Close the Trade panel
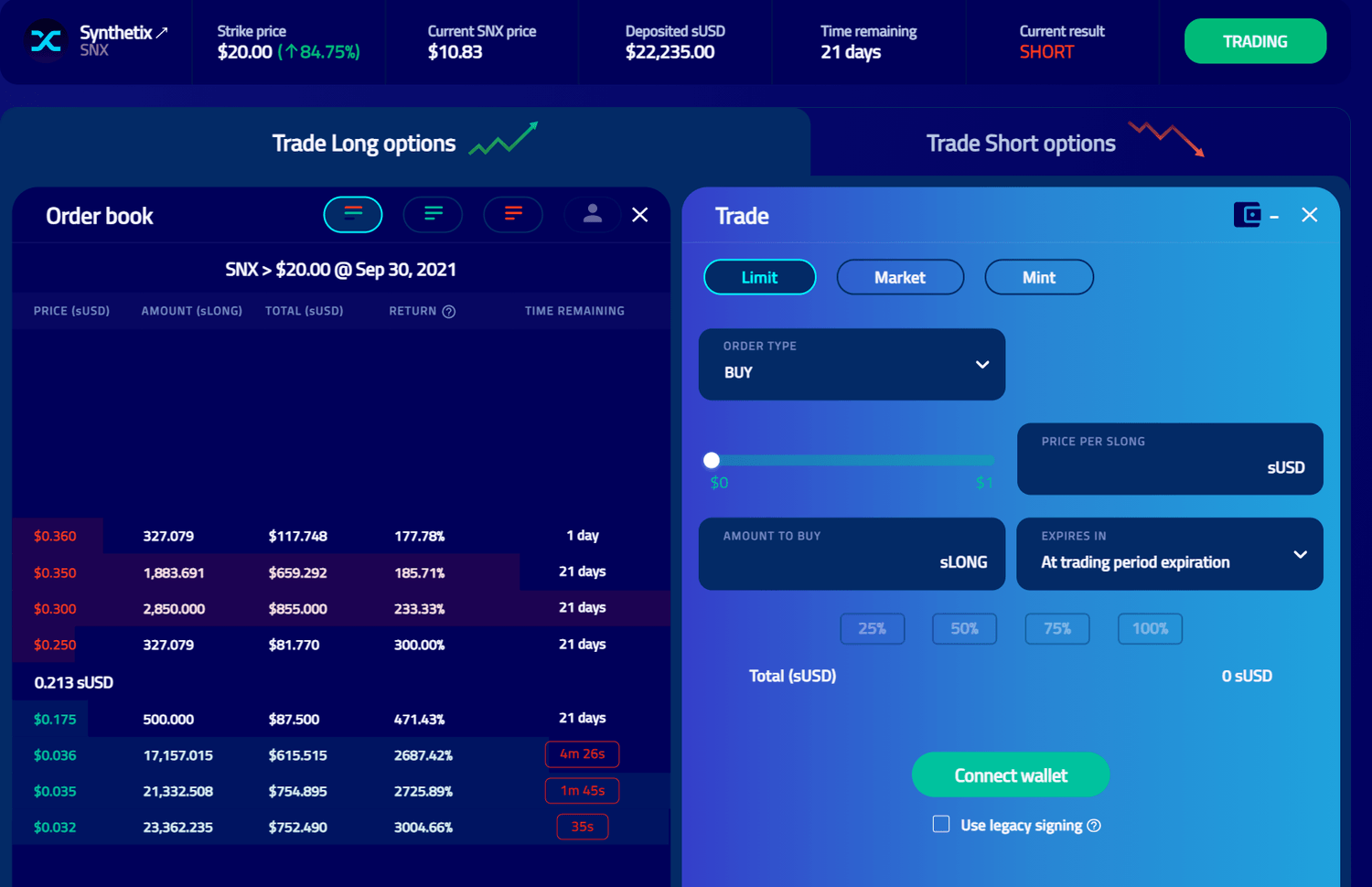Image resolution: width=1372 pixels, height=887 pixels. coord(1310,215)
